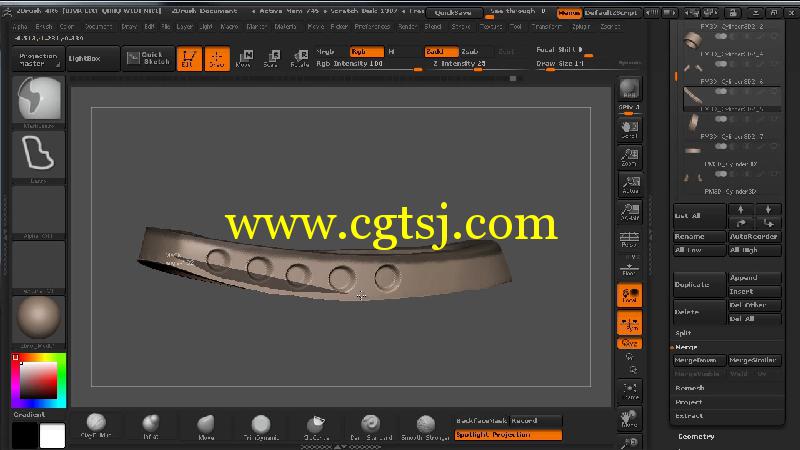Screen dimensions: 800x450
Task: Select the black secondary color swatch
Action: (25, 436)
